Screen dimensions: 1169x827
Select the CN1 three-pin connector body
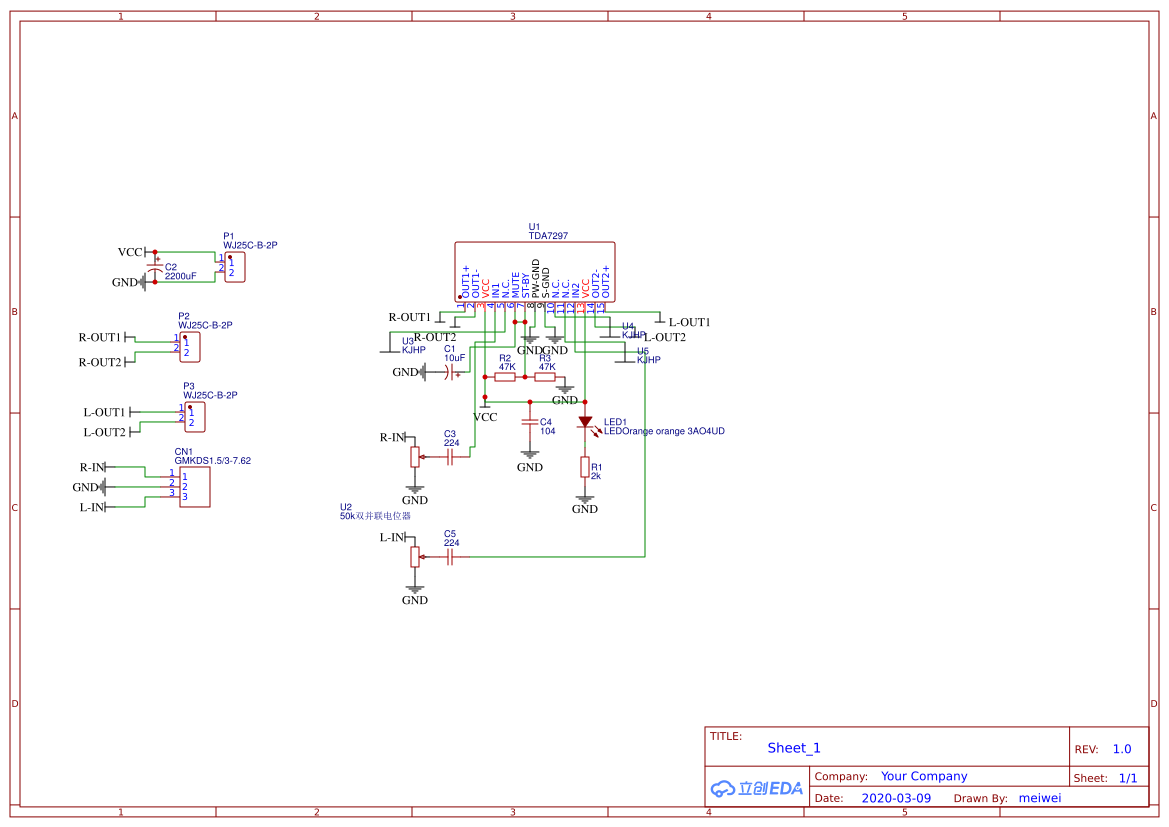[x=195, y=487]
